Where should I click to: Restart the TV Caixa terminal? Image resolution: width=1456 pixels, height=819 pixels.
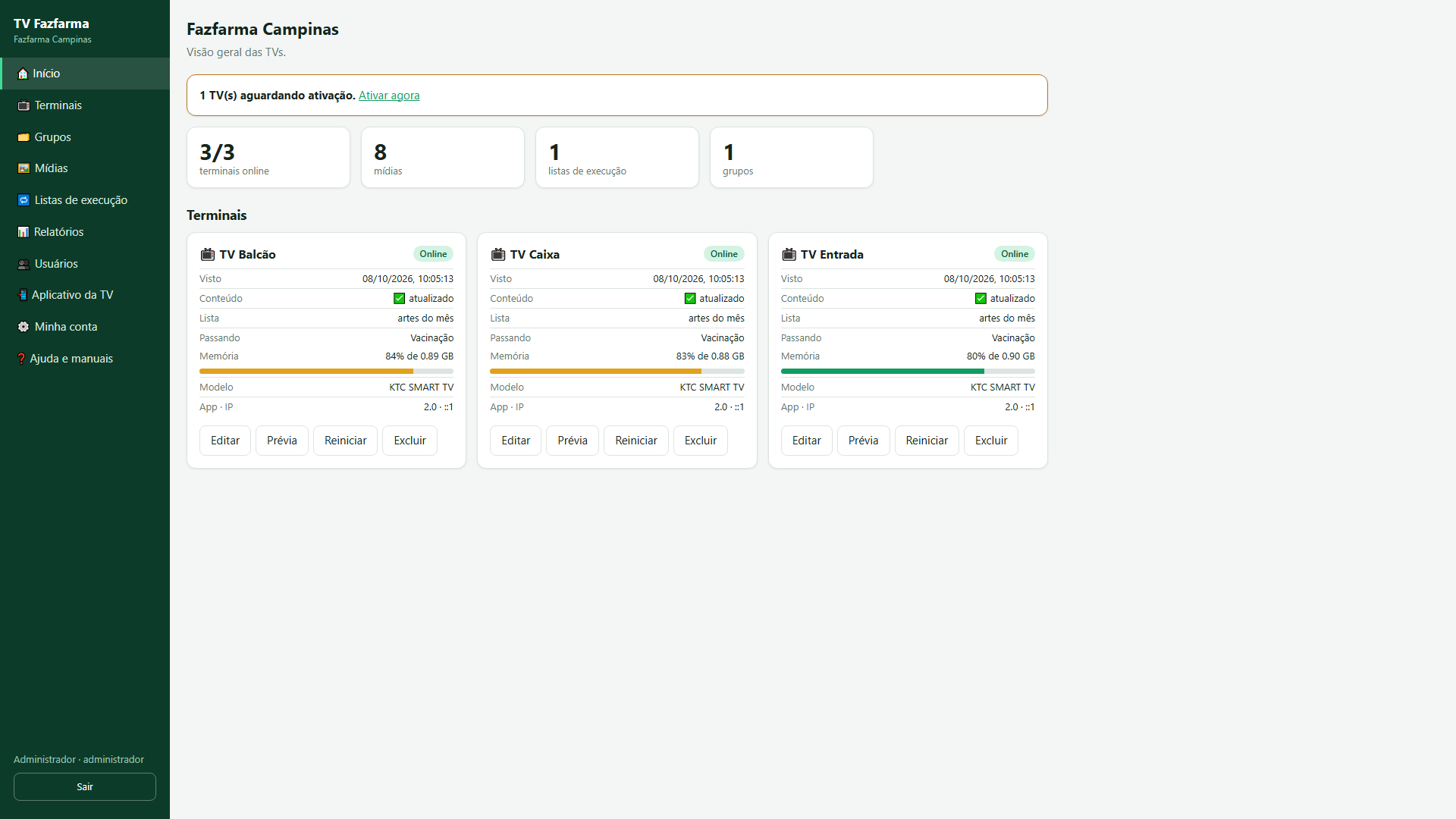coord(636,441)
